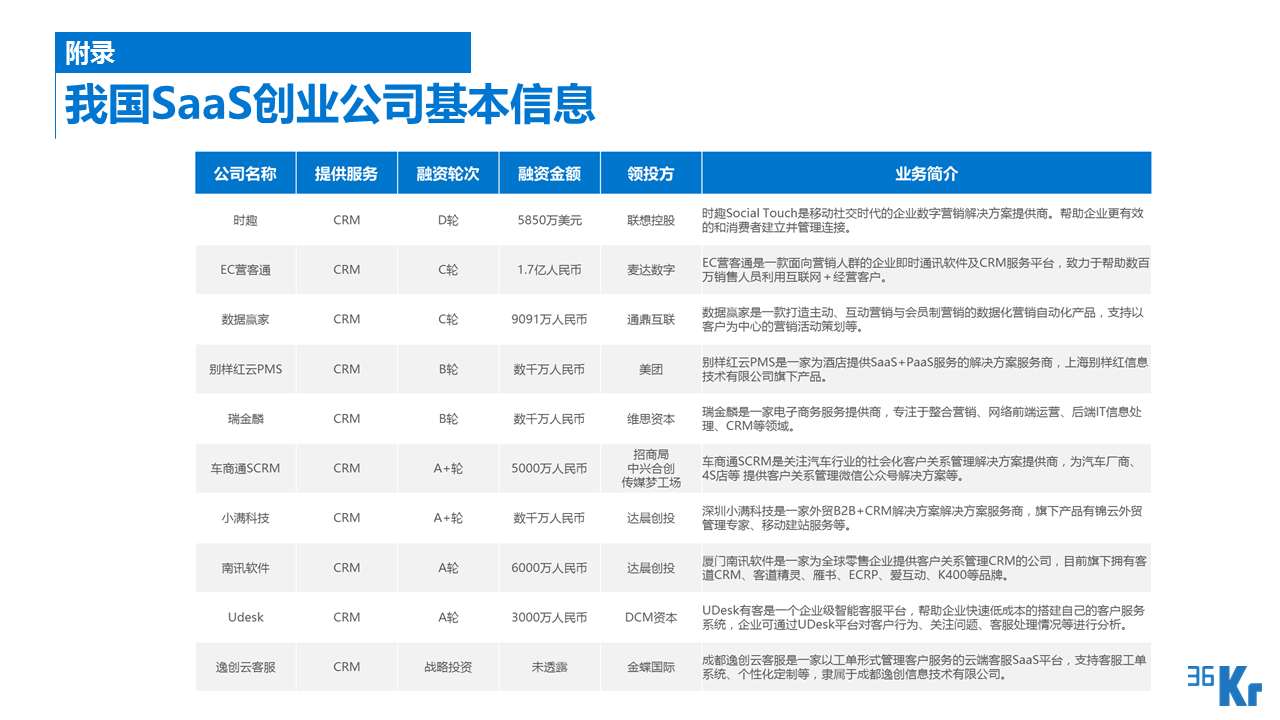Screen dimensions: 1280x720
Task: Select the 瑞金麟 company name
Action: pos(245,418)
